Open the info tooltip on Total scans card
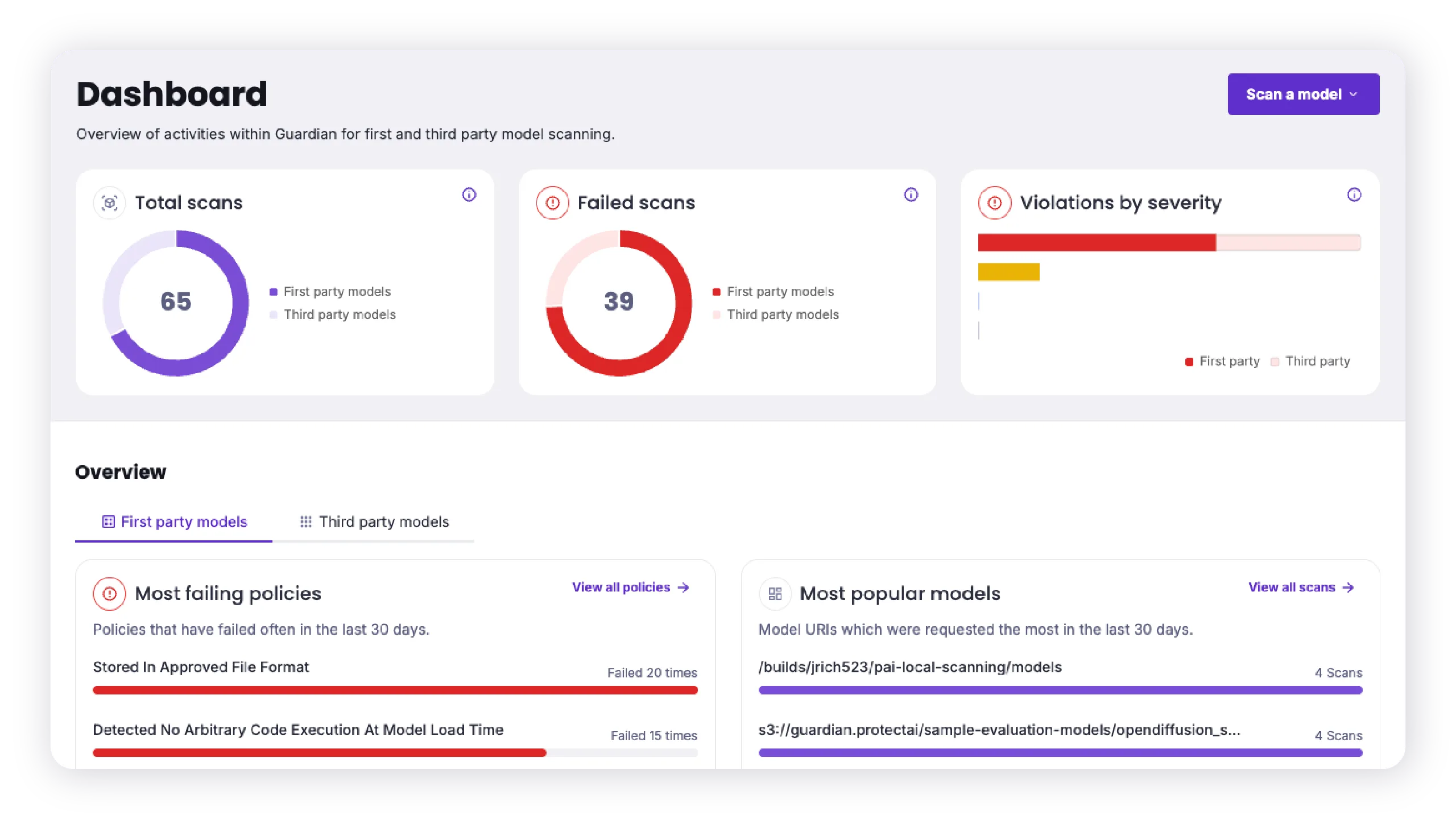The height and width of the screenshot is (819, 1456). (x=469, y=195)
